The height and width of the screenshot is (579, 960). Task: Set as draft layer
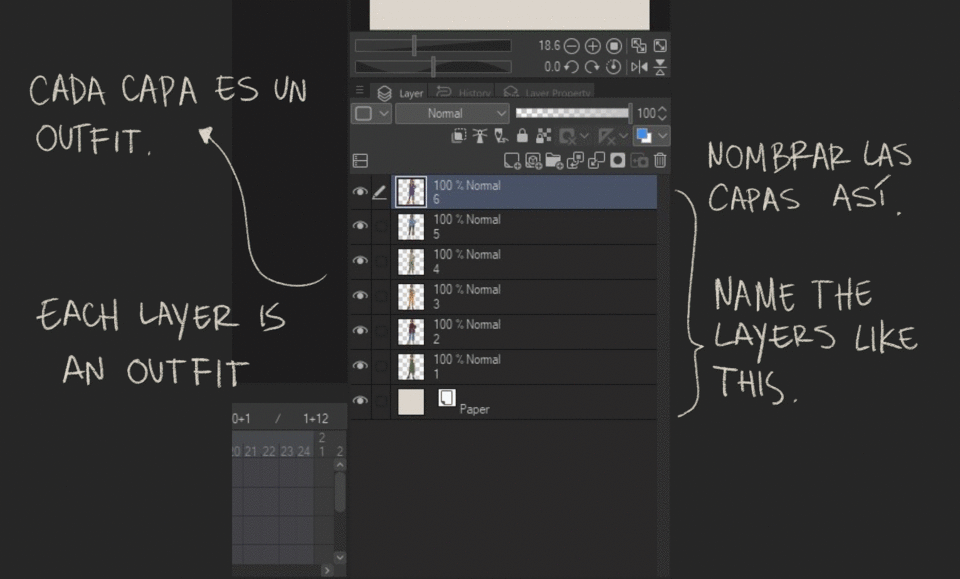click(x=501, y=136)
